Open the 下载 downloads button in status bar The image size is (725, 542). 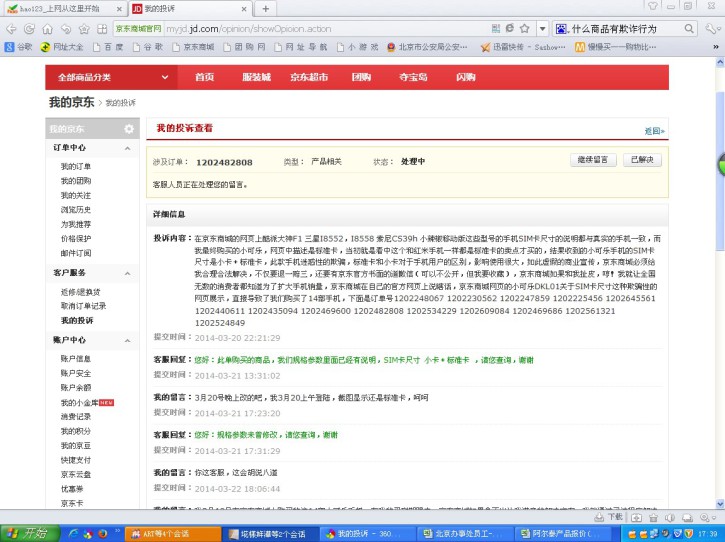pos(609,517)
